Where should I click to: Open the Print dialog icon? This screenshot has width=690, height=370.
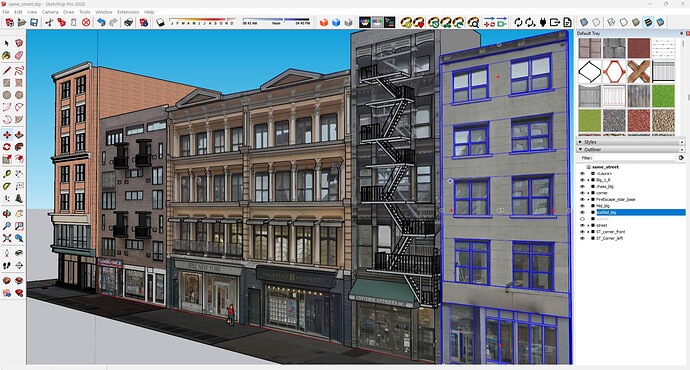point(128,22)
